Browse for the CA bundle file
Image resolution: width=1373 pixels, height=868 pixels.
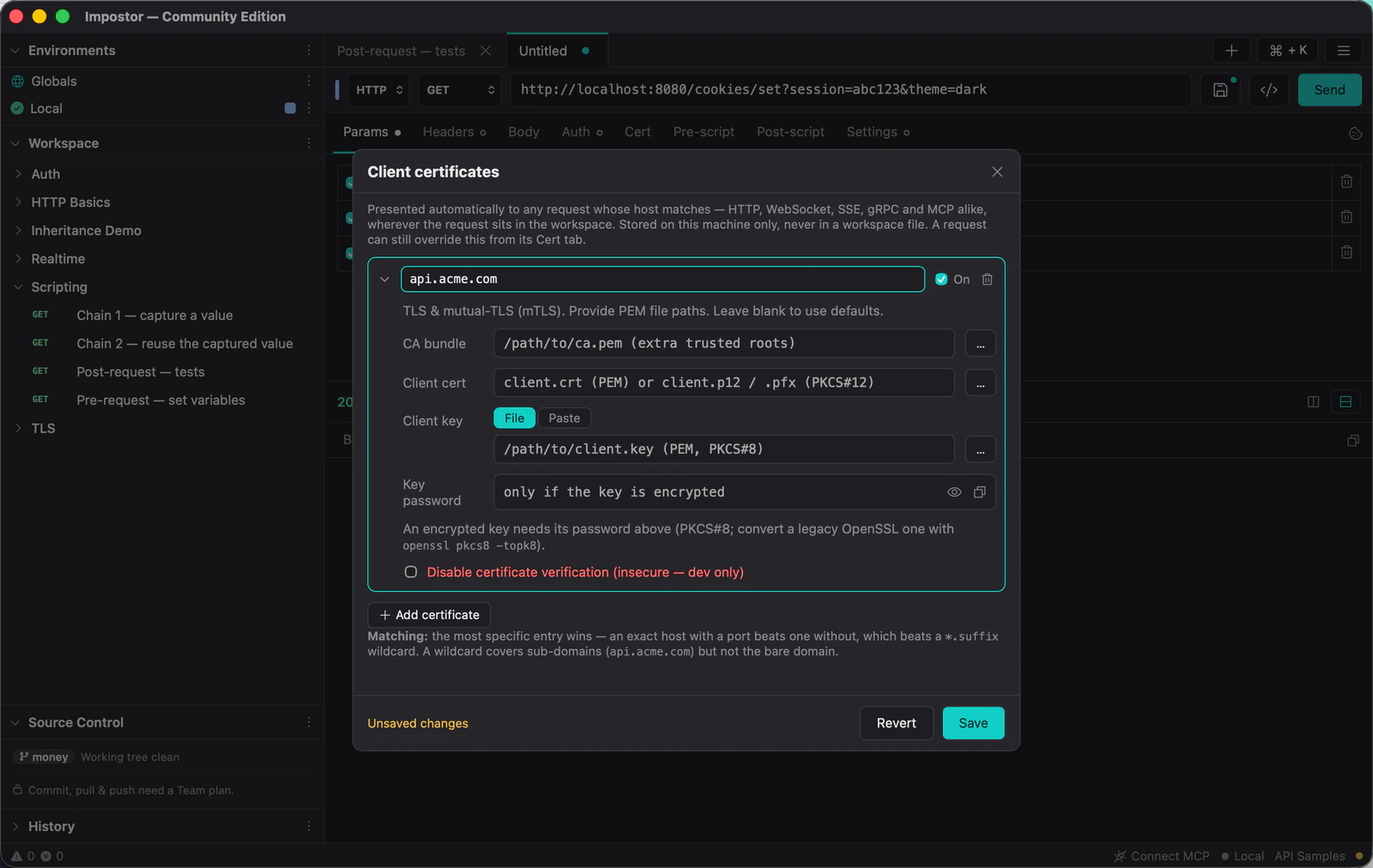(980, 344)
